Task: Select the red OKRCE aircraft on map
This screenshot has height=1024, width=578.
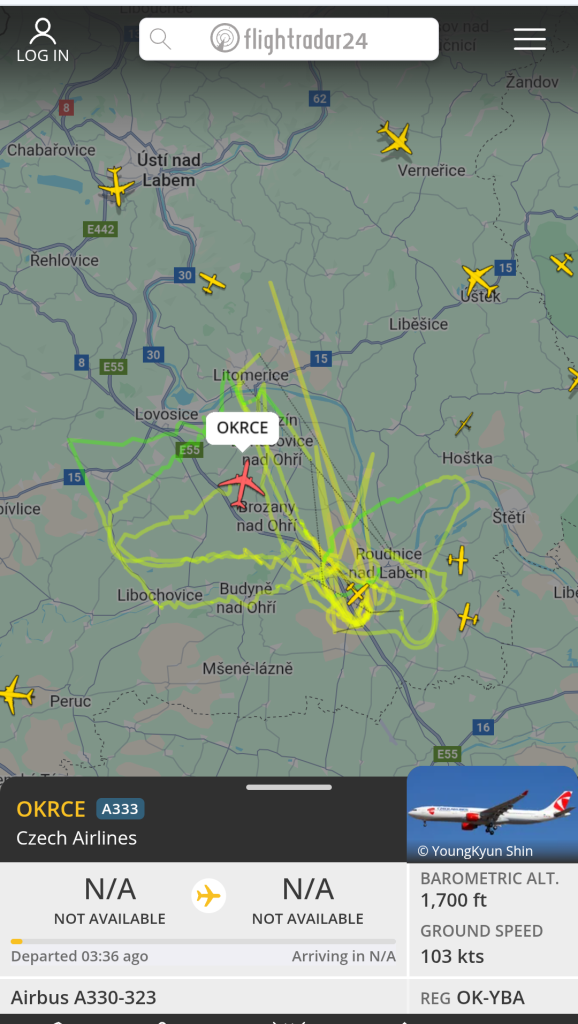Action: [x=242, y=484]
